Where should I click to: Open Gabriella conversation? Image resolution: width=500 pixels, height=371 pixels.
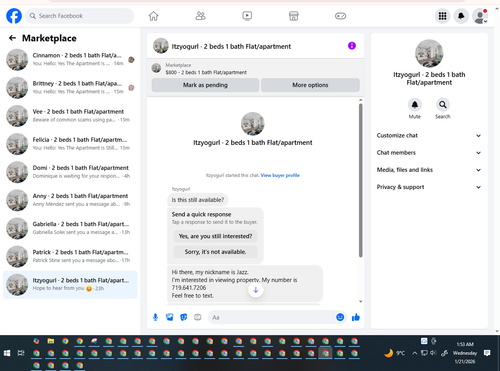[70, 228]
